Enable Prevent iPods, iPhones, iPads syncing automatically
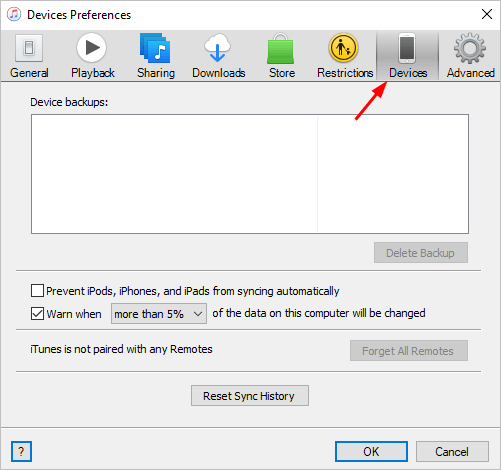 (37, 291)
